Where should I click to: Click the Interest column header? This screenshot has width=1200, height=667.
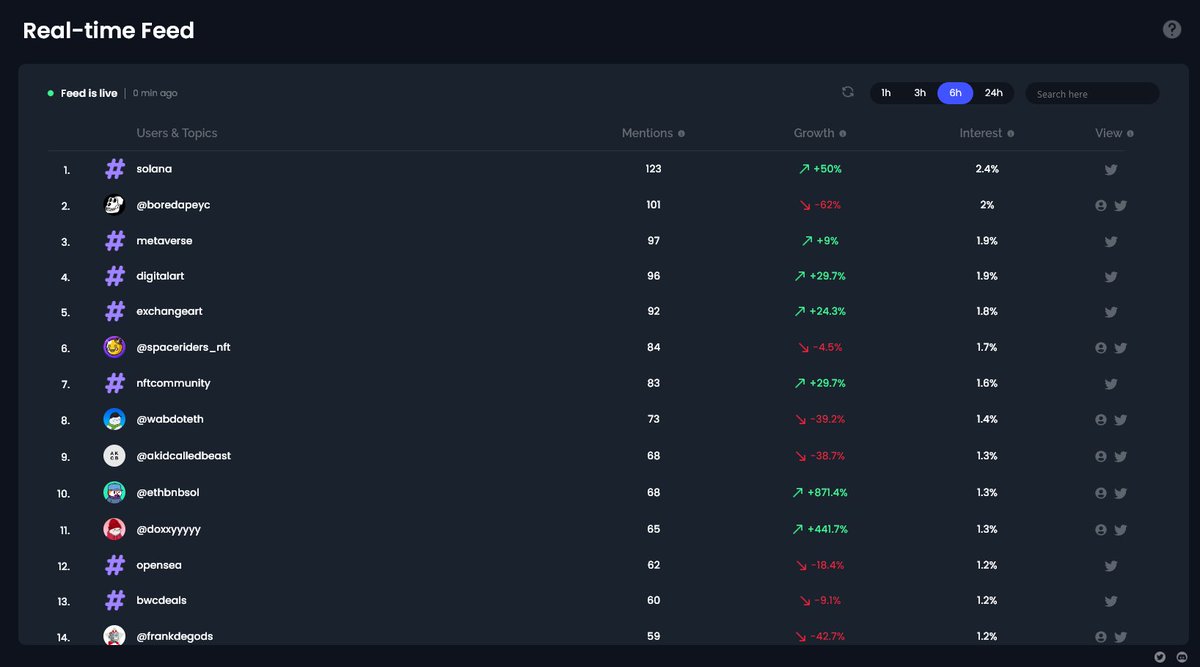[x=980, y=133]
